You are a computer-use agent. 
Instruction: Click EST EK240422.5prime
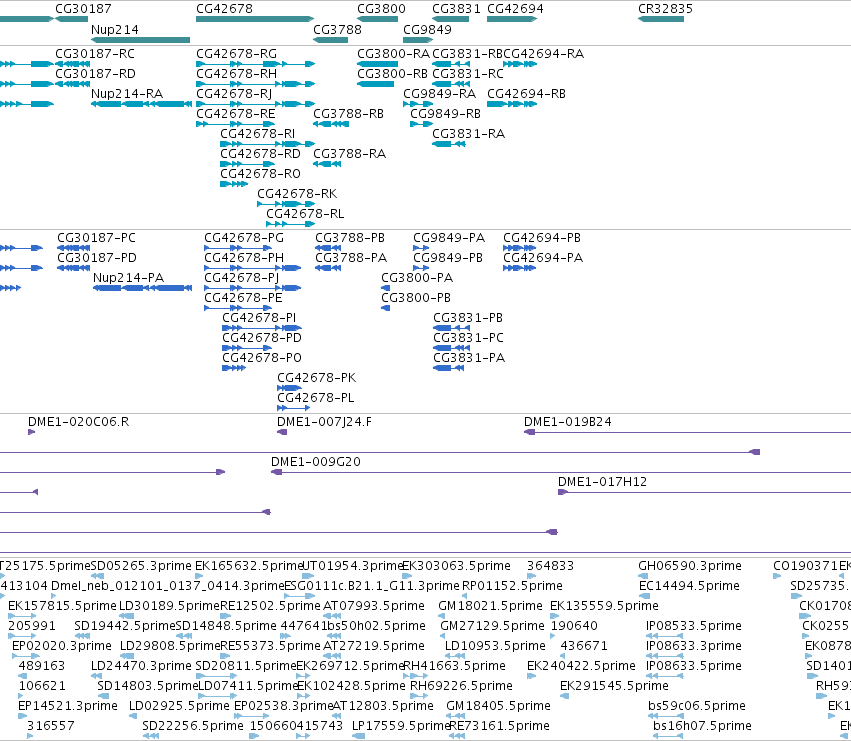point(581,666)
